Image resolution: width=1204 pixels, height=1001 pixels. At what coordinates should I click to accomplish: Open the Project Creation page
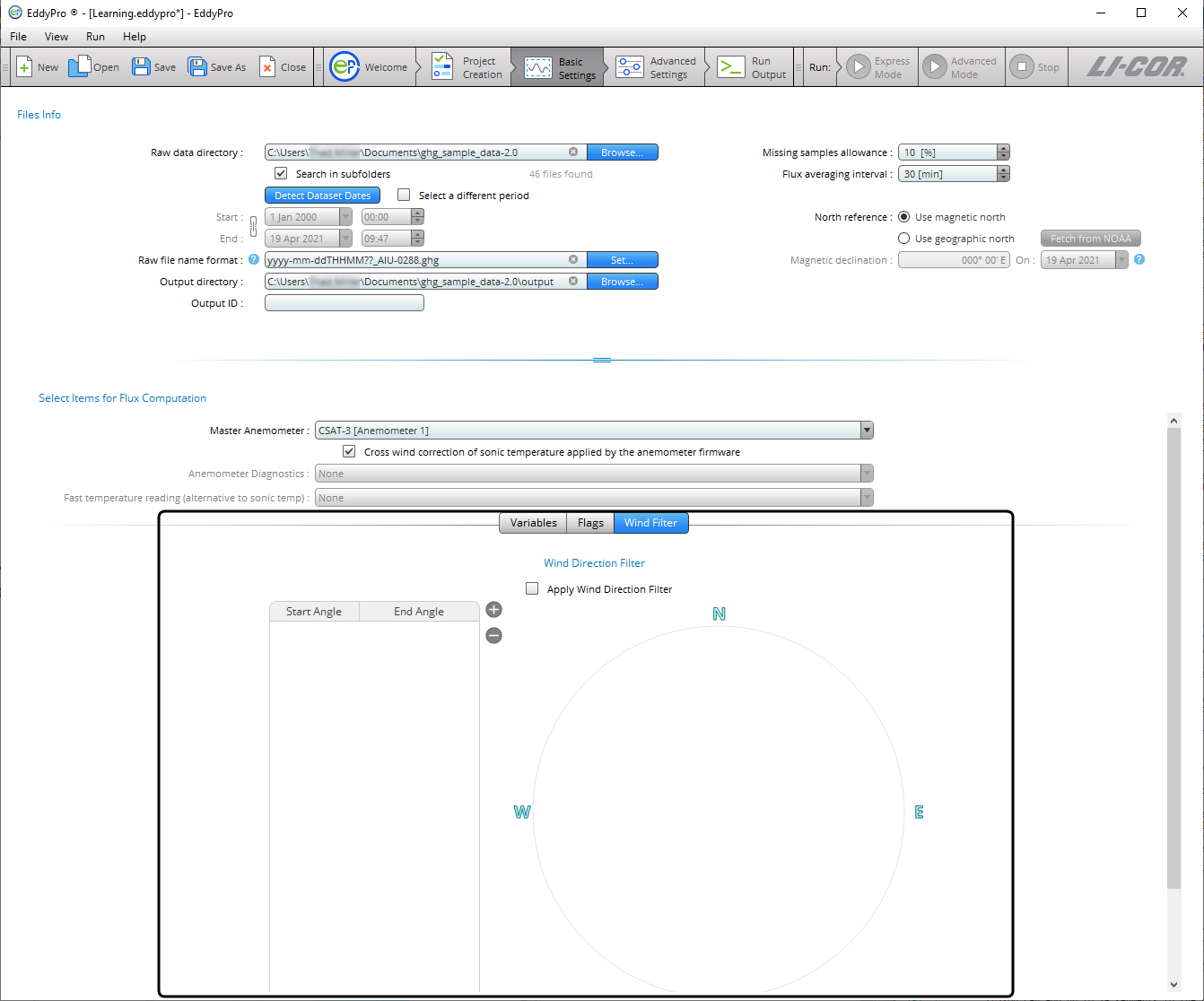467,67
